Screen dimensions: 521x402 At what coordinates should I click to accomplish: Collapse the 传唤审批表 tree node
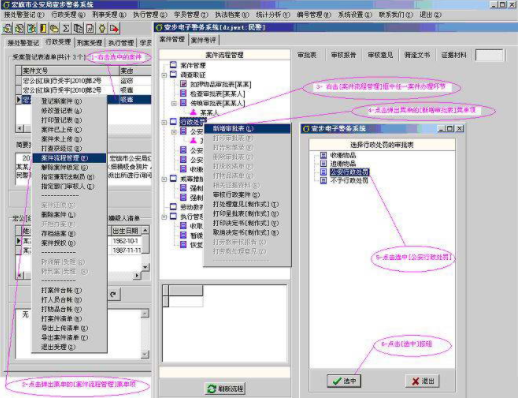tap(174, 104)
